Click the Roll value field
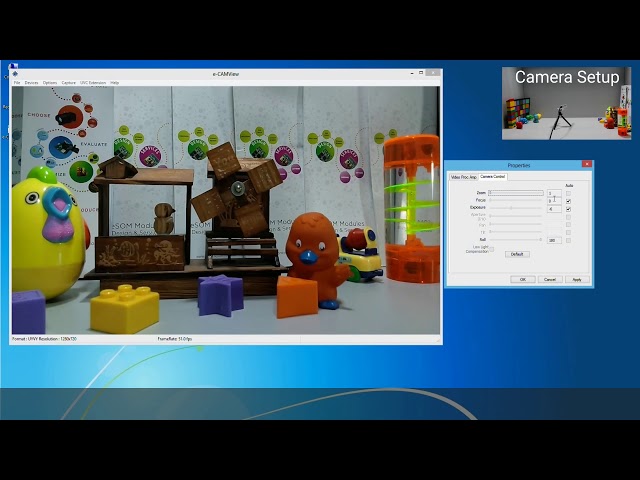 tap(554, 240)
